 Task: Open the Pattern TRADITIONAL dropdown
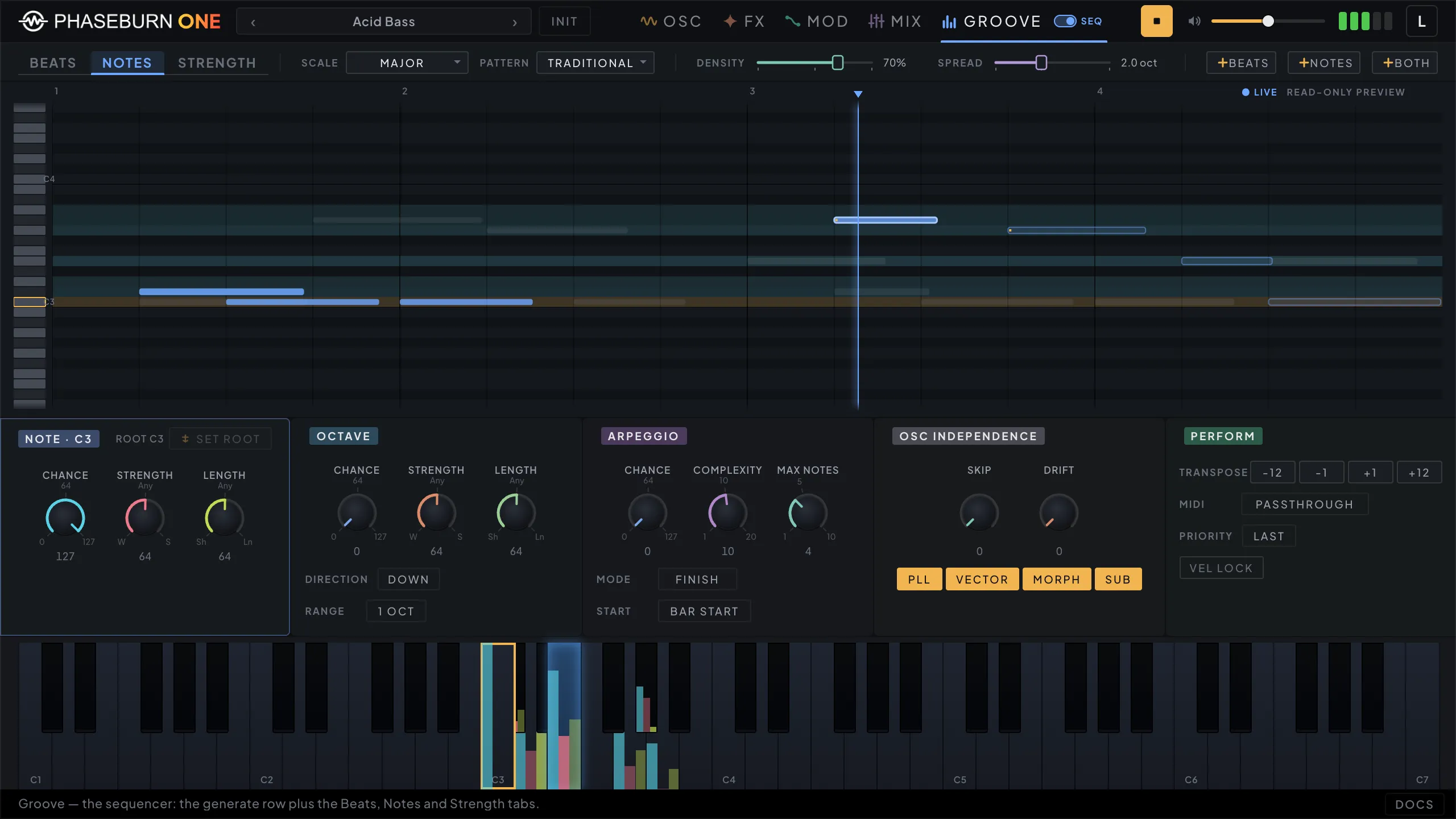[x=595, y=63]
